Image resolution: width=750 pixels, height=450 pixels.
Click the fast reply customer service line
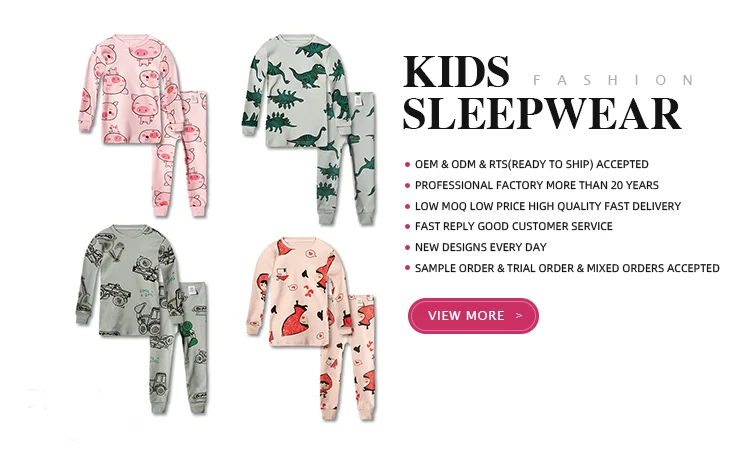pos(514,226)
